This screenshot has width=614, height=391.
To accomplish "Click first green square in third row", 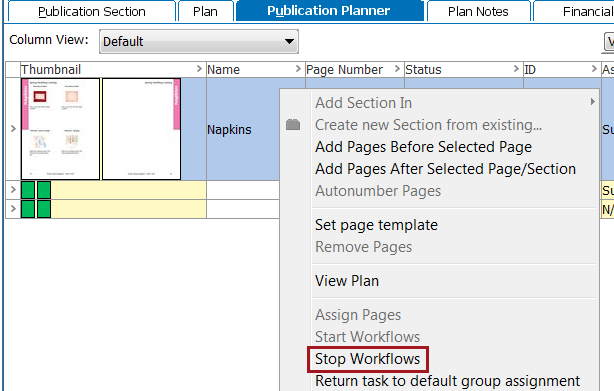I will coord(28,209).
